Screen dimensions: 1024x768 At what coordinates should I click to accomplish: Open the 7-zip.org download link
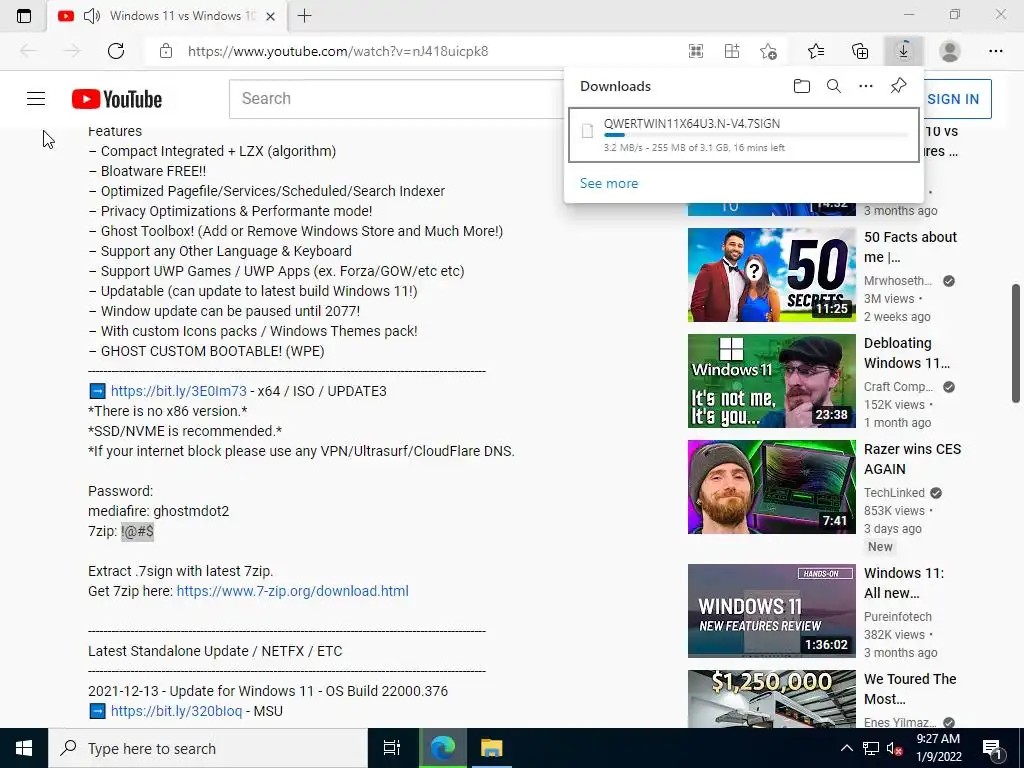(293, 591)
